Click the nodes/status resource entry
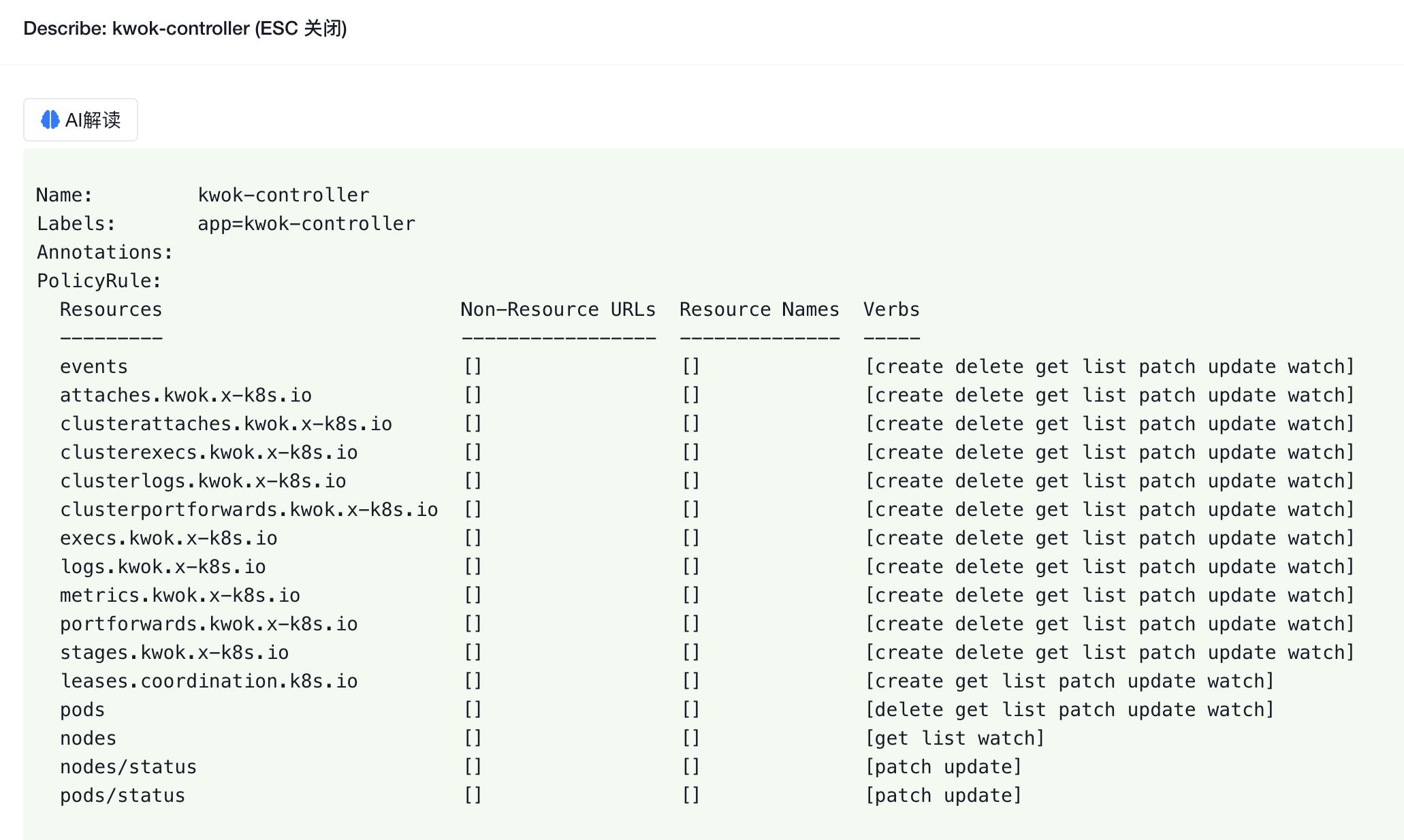1404x840 pixels. click(129, 767)
